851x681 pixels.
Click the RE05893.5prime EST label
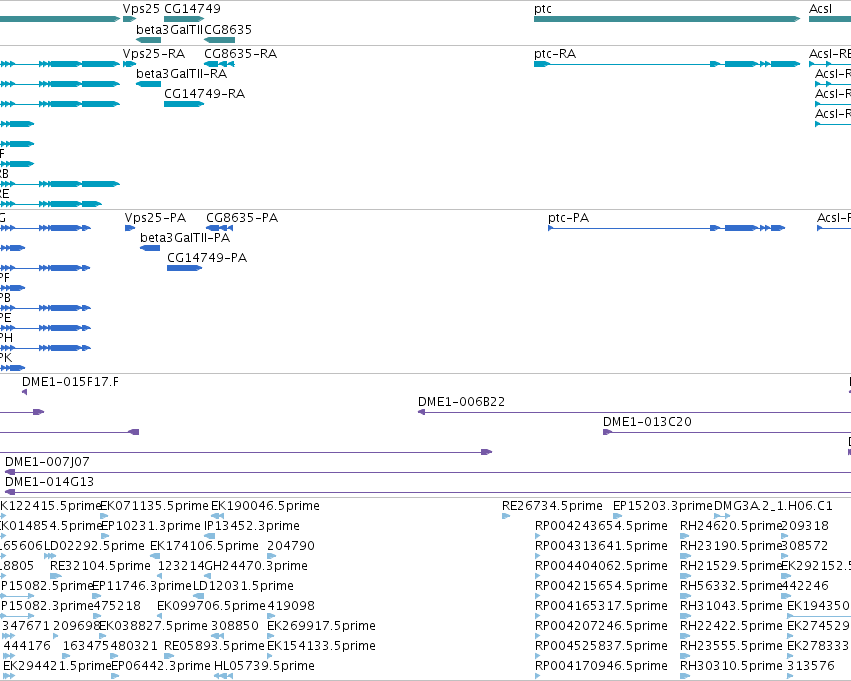tap(214, 646)
